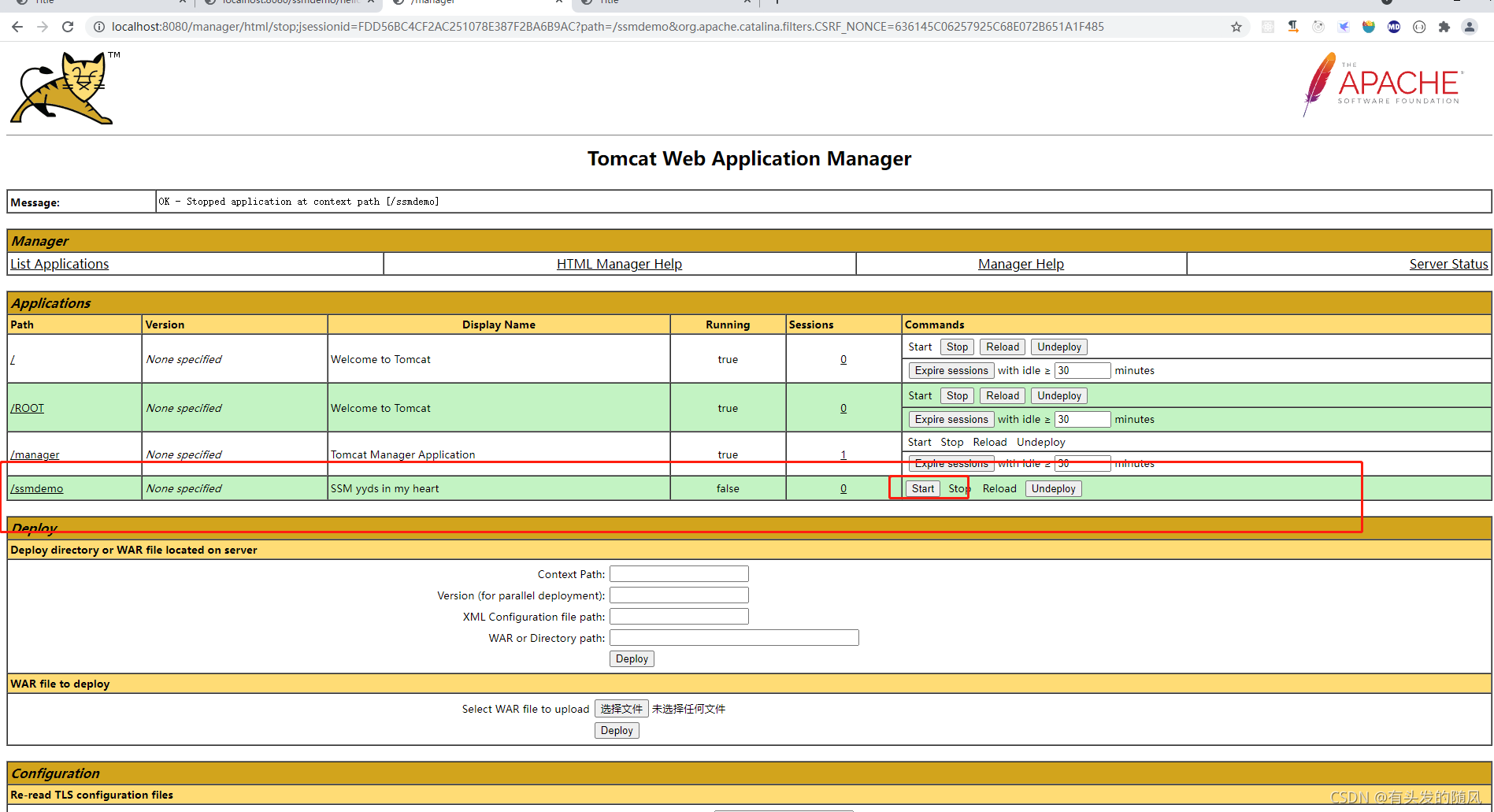Click the Display Name column header
1494x812 pixels.
click(x=499, y=324)
